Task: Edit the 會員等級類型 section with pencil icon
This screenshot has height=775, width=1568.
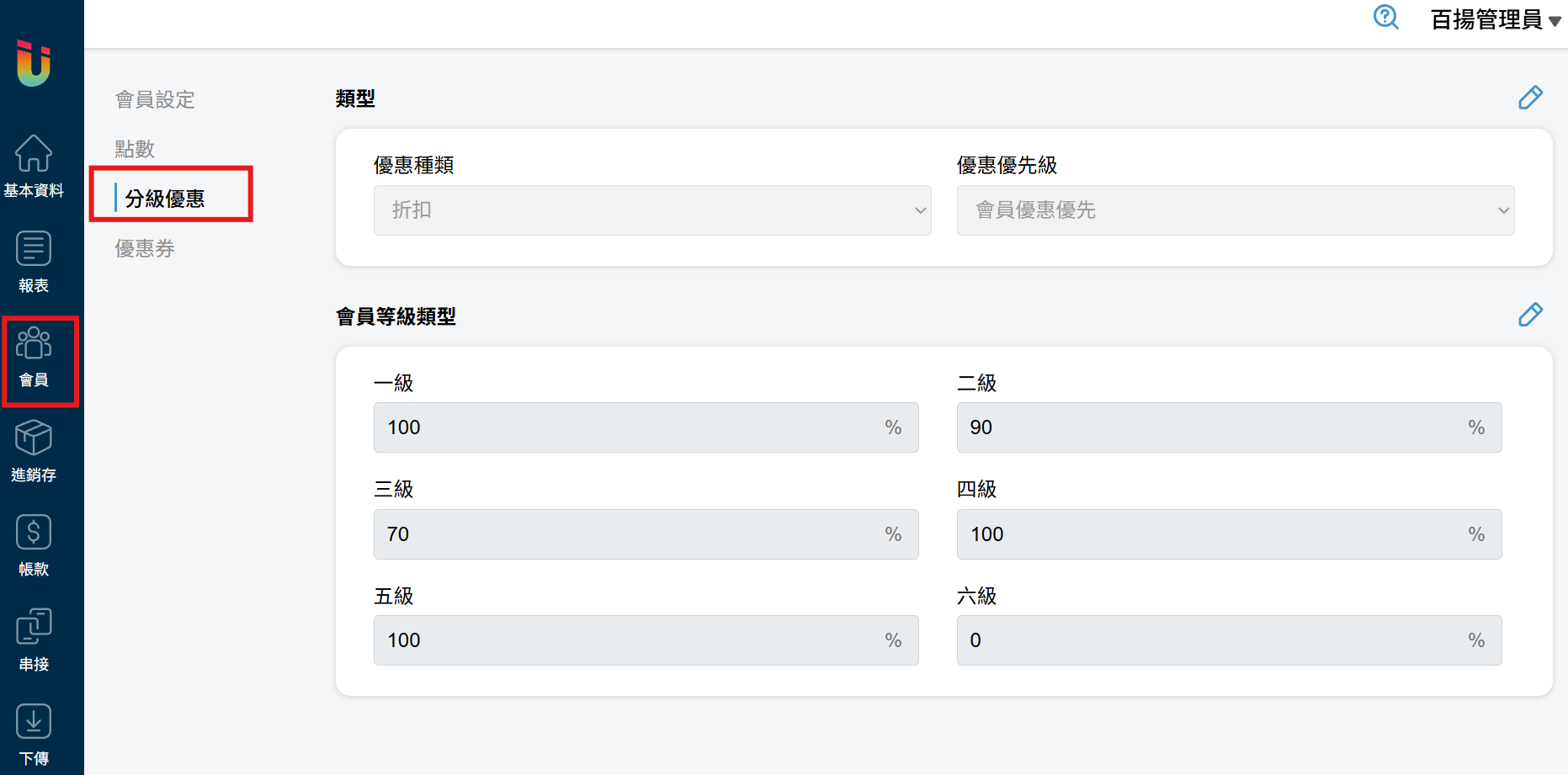Action: click(x=1530, y=315)
